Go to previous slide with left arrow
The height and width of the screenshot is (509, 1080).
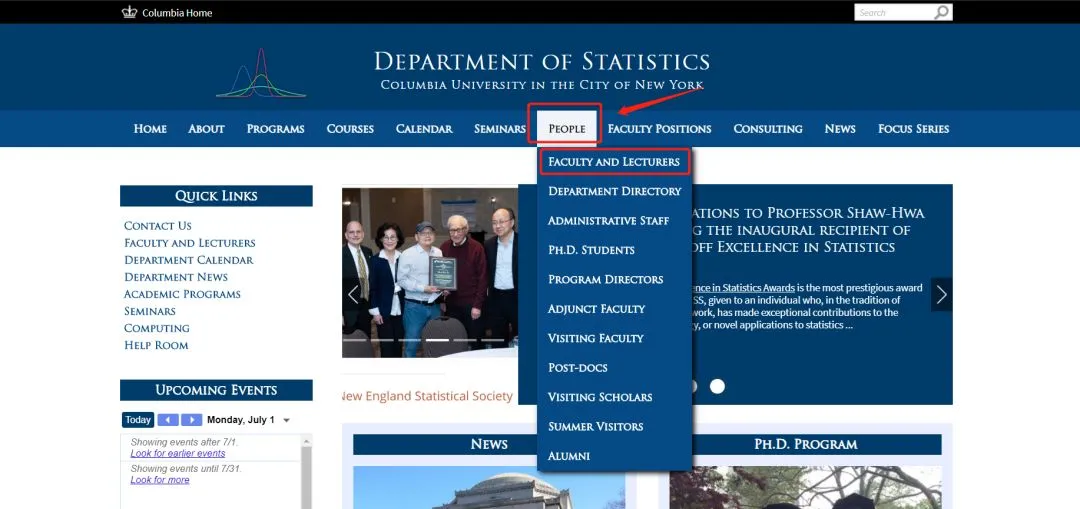(352, 295)
